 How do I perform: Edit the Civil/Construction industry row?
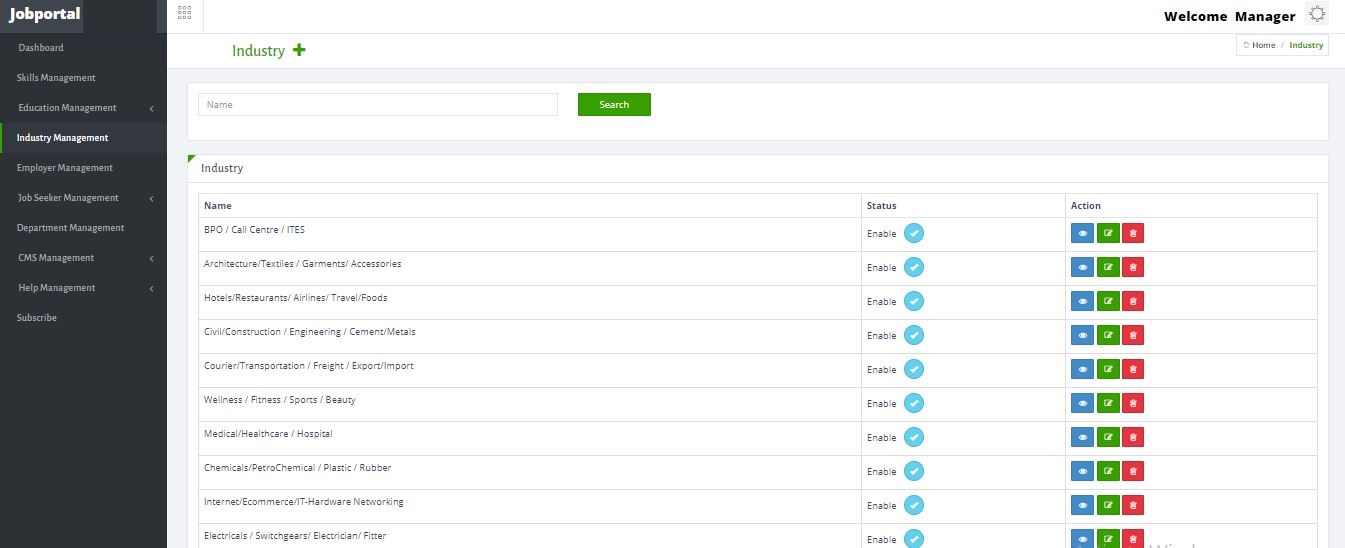pyautogui.click(x=1108, y=335)
